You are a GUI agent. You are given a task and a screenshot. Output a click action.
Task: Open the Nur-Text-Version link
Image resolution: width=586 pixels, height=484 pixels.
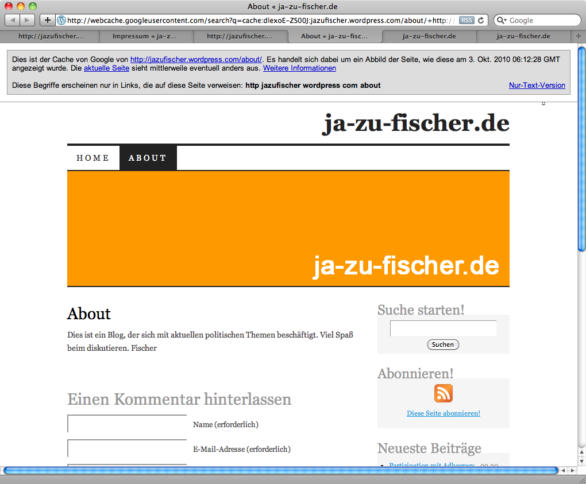pos(537,85)
